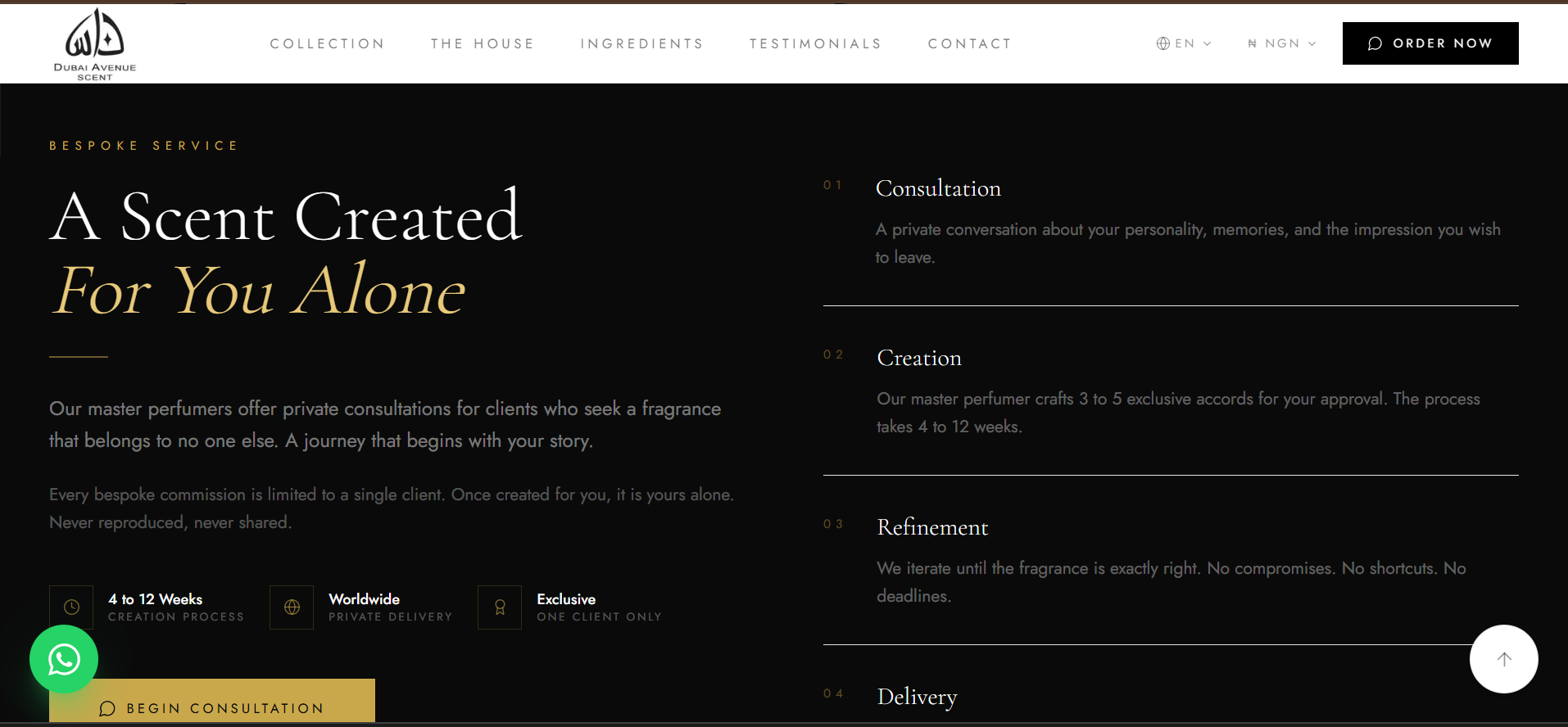The image size is (1568, 727).
Task: Select the Creation step heading
Action: 919,358
